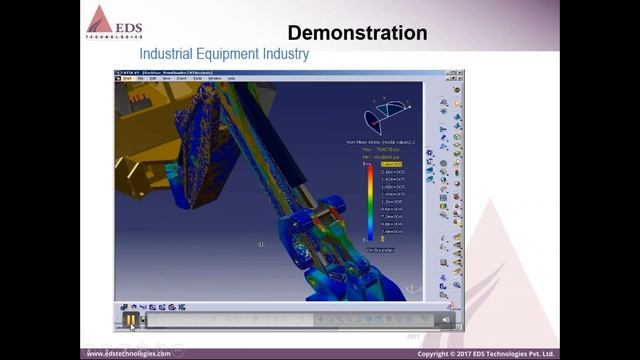Click the leftmost icon in the bottom toolbar
This screenshot has height=360, width=640.
(124, 307)
